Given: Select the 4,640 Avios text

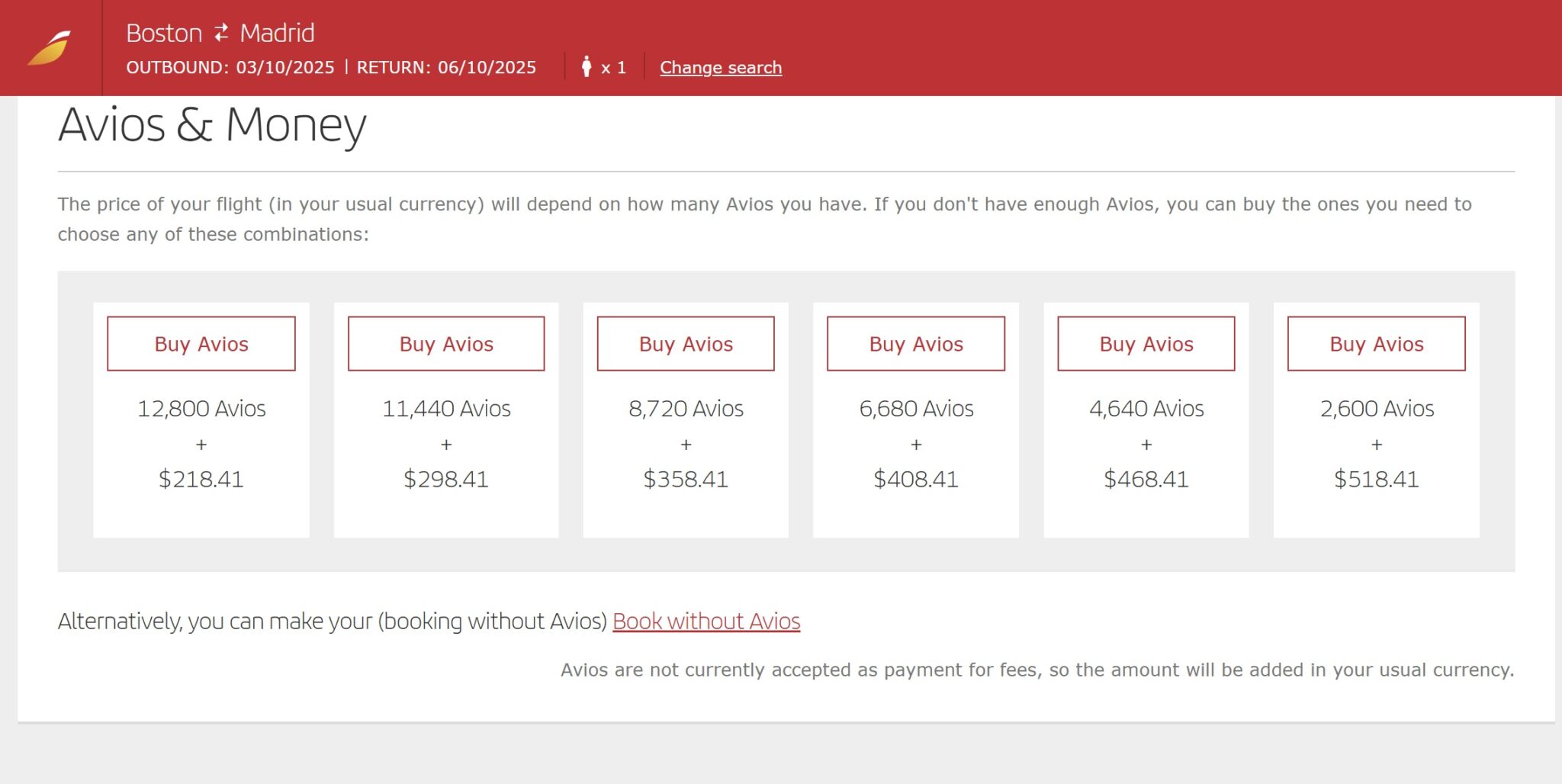Looking at the screenshot, I should [x=1146, y=409].
